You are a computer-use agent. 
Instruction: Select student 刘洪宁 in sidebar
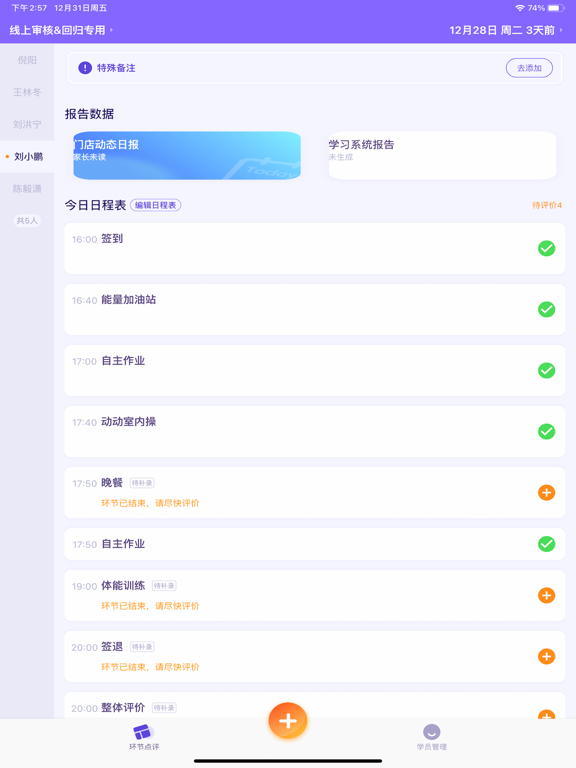point(27,124)
